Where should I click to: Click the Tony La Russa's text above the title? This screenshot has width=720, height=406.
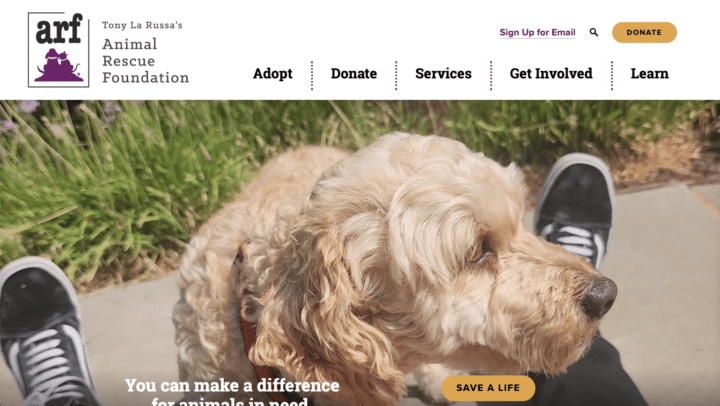[x=142, y=25]
